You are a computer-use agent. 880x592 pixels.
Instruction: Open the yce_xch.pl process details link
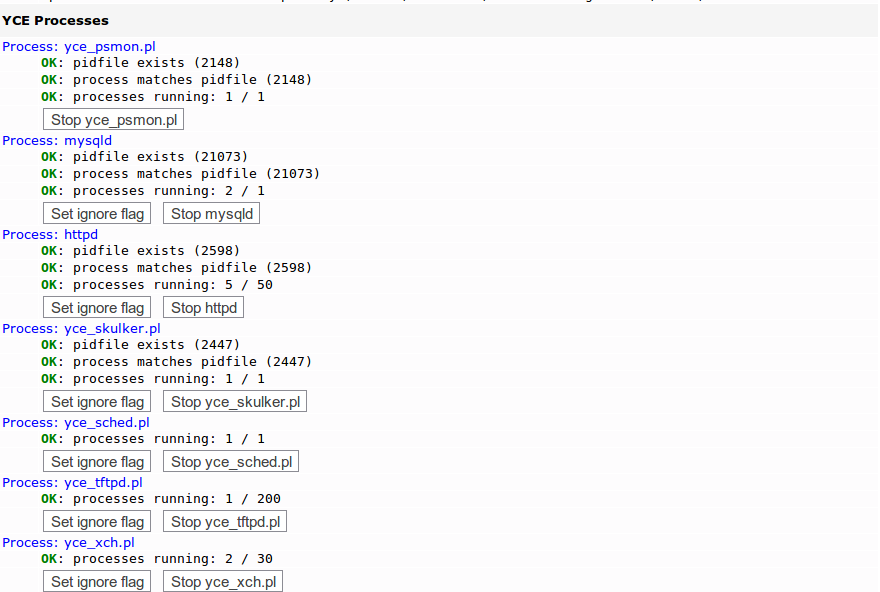101,542
